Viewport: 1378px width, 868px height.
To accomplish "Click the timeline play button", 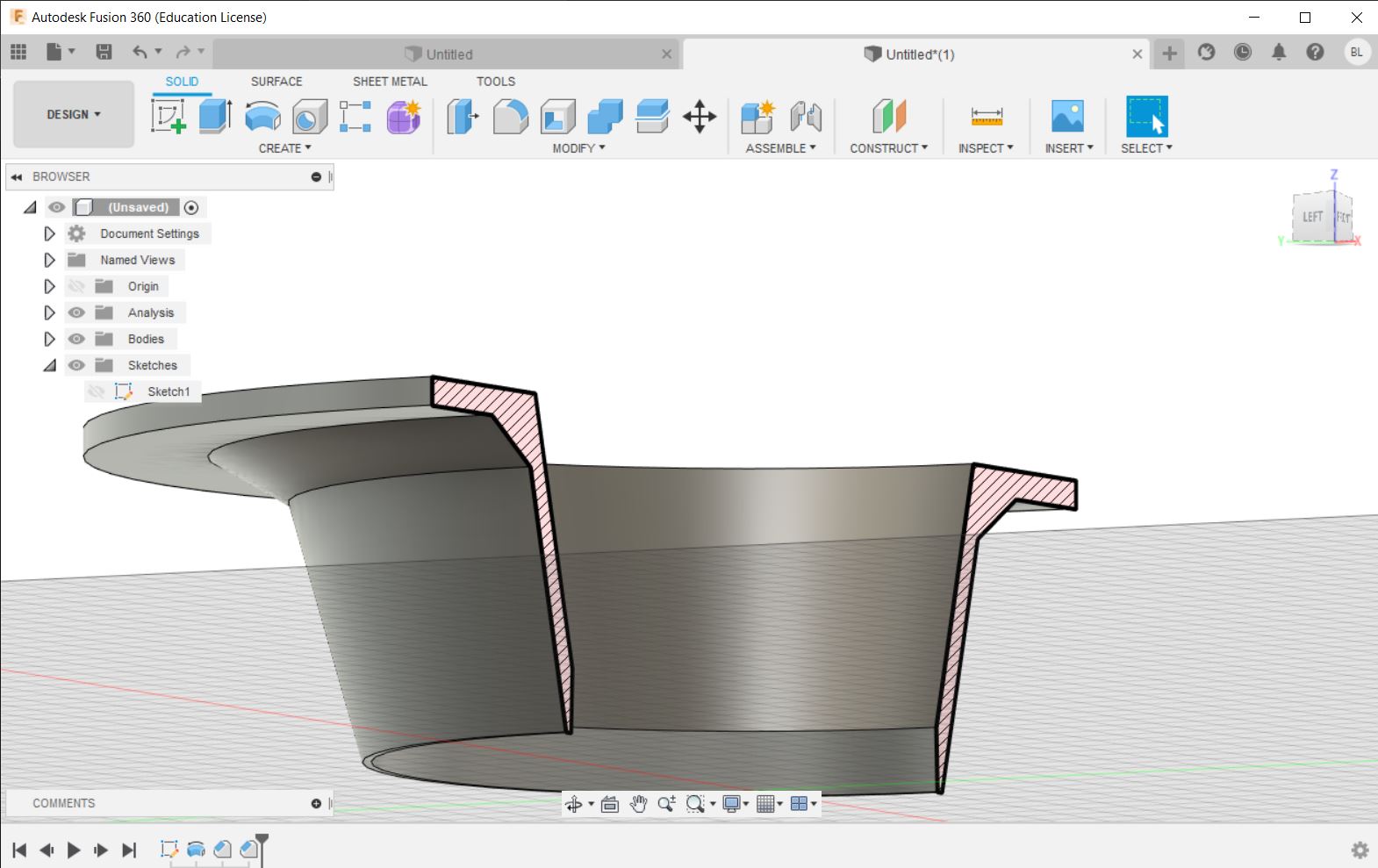I will 74,850.
